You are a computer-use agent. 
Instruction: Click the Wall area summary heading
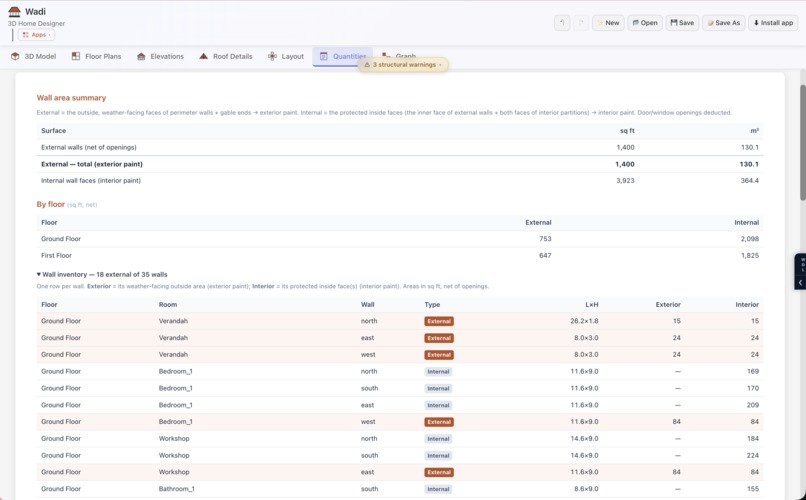(x=71, y=98)
